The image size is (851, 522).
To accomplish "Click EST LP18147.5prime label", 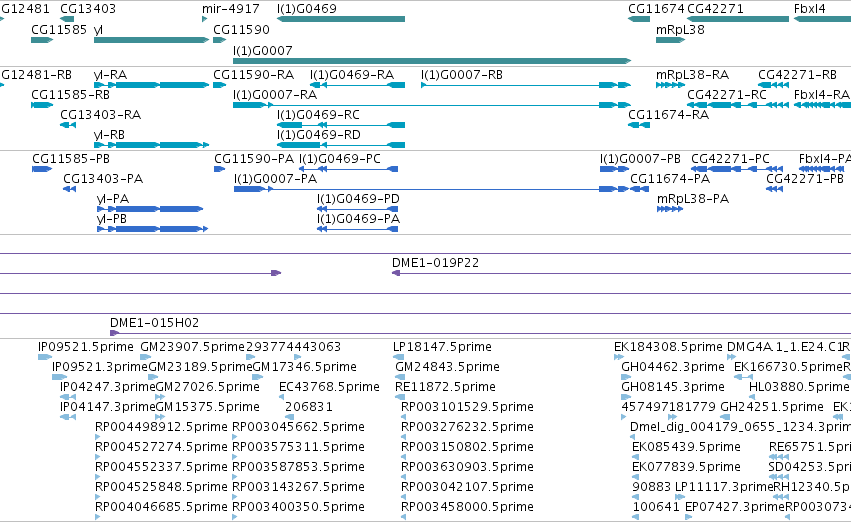I will click(442, 347).
